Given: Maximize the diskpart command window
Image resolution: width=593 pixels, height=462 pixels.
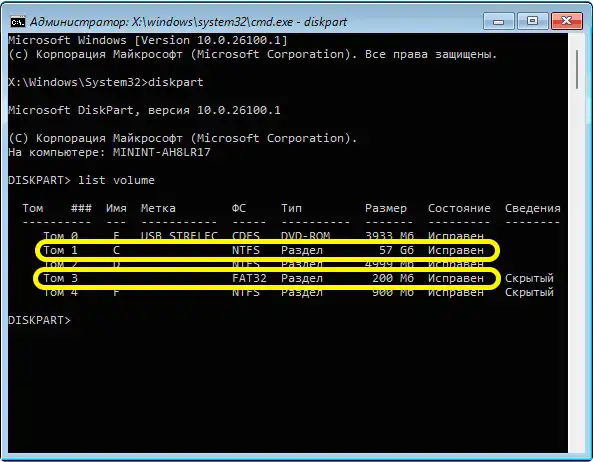Looking at the screenshot, I should coord(532,21).
